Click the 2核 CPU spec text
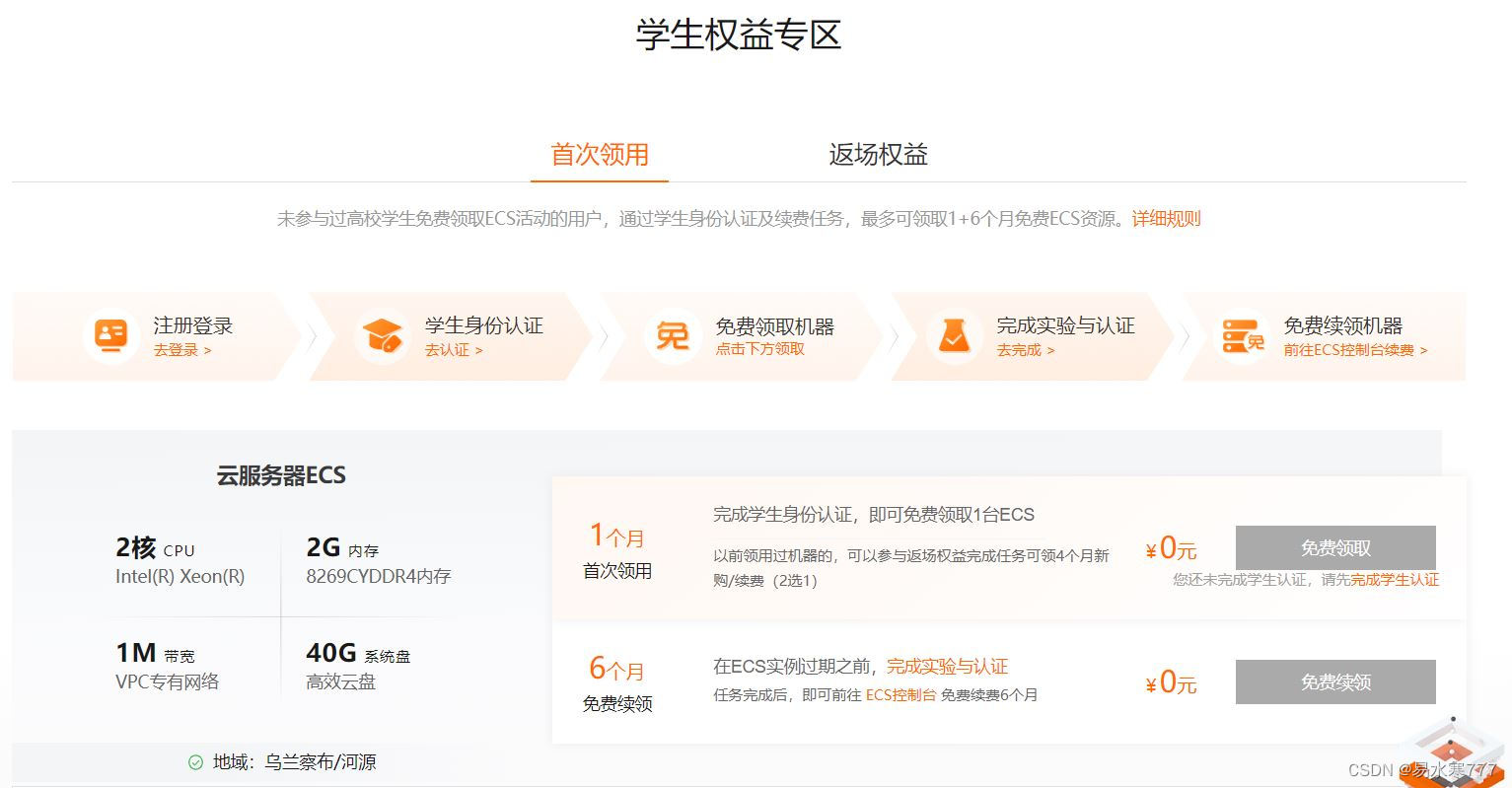This screenshot has width=1512, height=788. [155, 547]
